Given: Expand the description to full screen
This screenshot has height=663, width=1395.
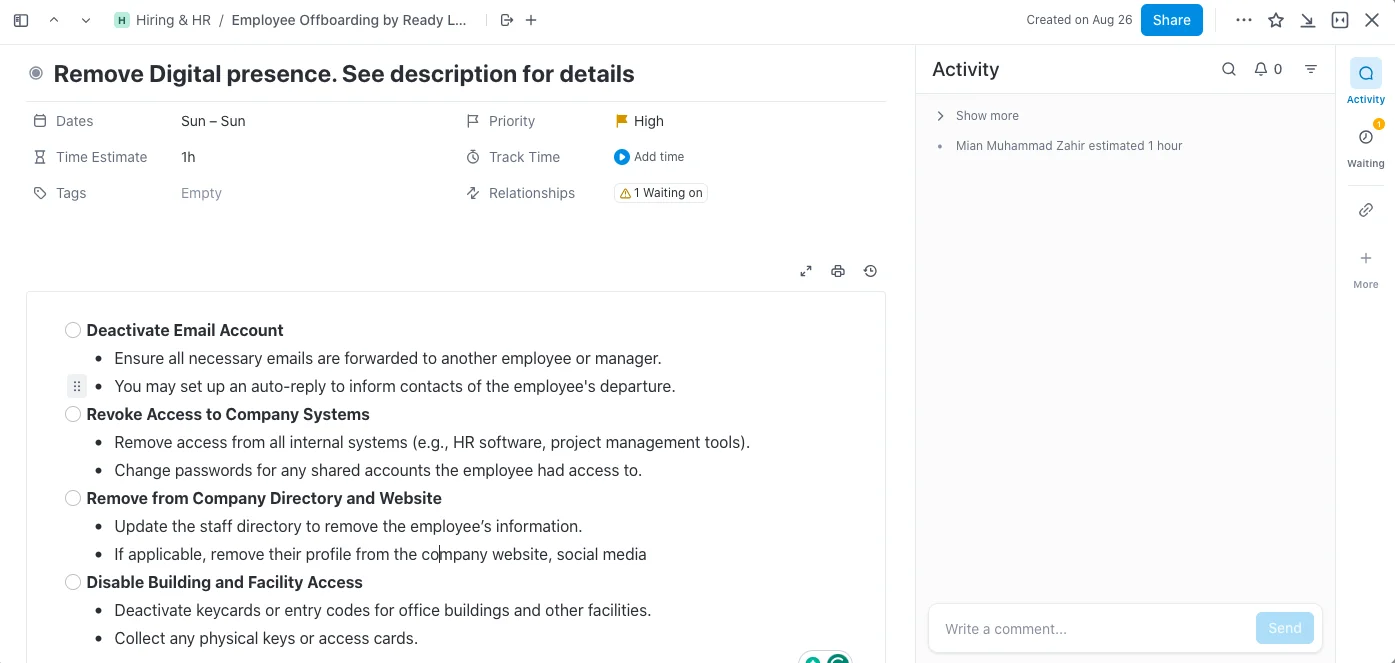Looking at the screenshot, I should click(806, 271).
